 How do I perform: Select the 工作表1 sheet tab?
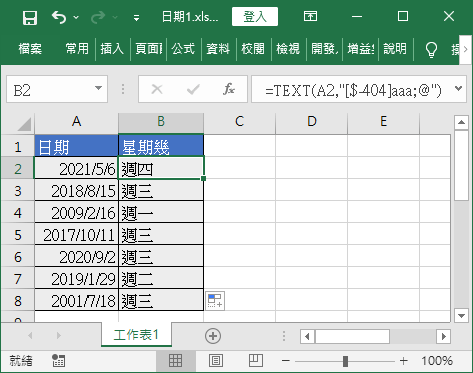(136, 335)
